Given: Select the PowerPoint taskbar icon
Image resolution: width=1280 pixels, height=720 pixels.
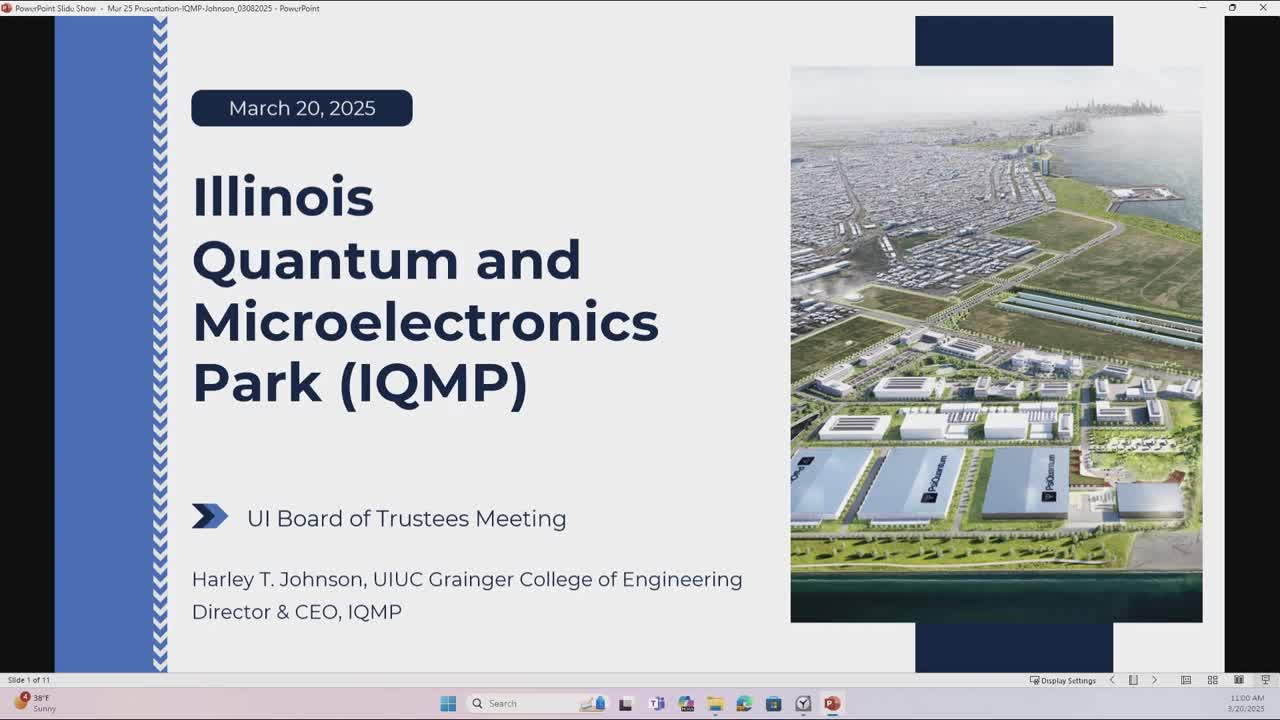Looking at the screenshot, I should pos(832,704).
